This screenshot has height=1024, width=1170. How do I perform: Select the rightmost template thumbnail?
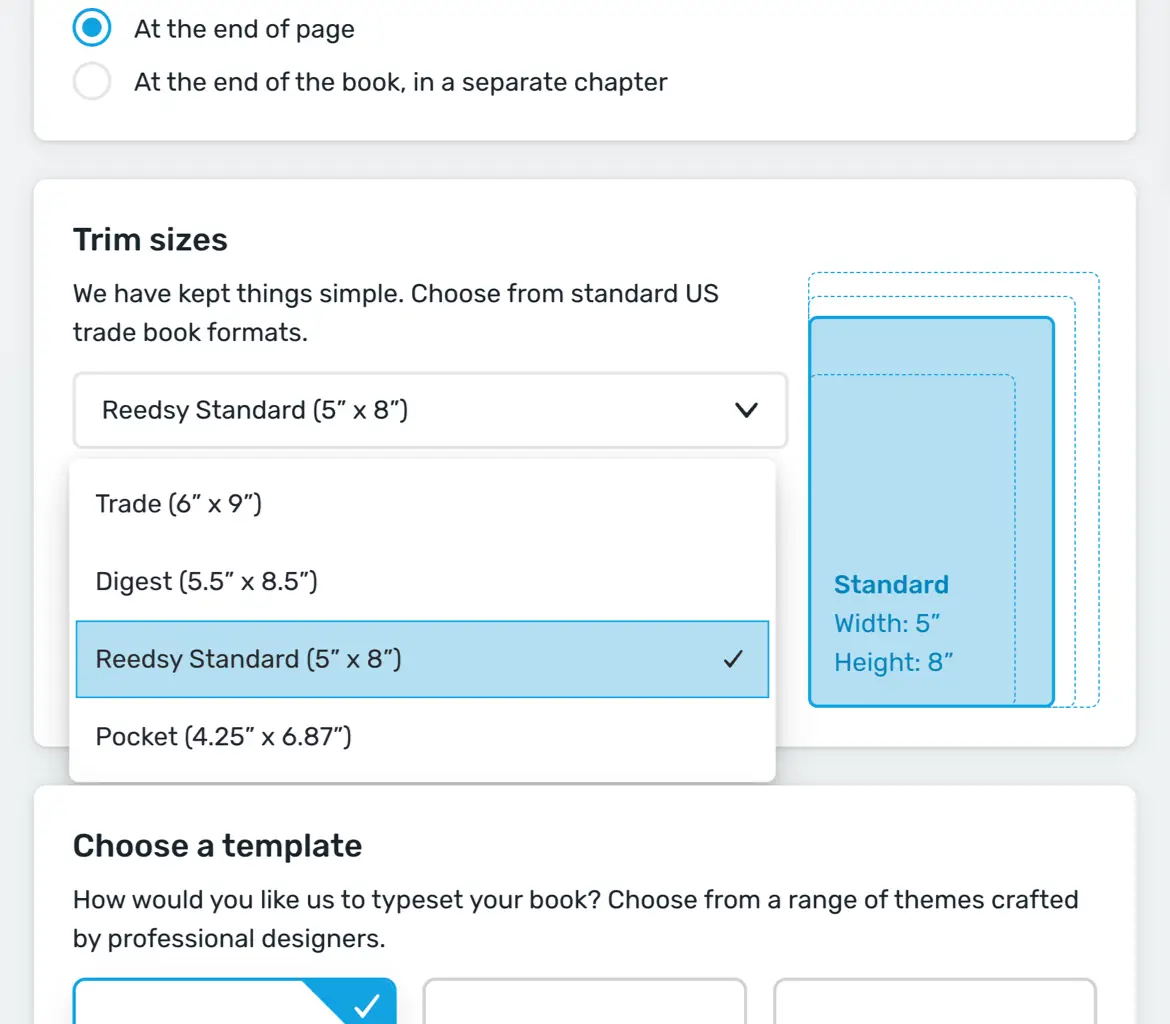tap(935, 1003)
